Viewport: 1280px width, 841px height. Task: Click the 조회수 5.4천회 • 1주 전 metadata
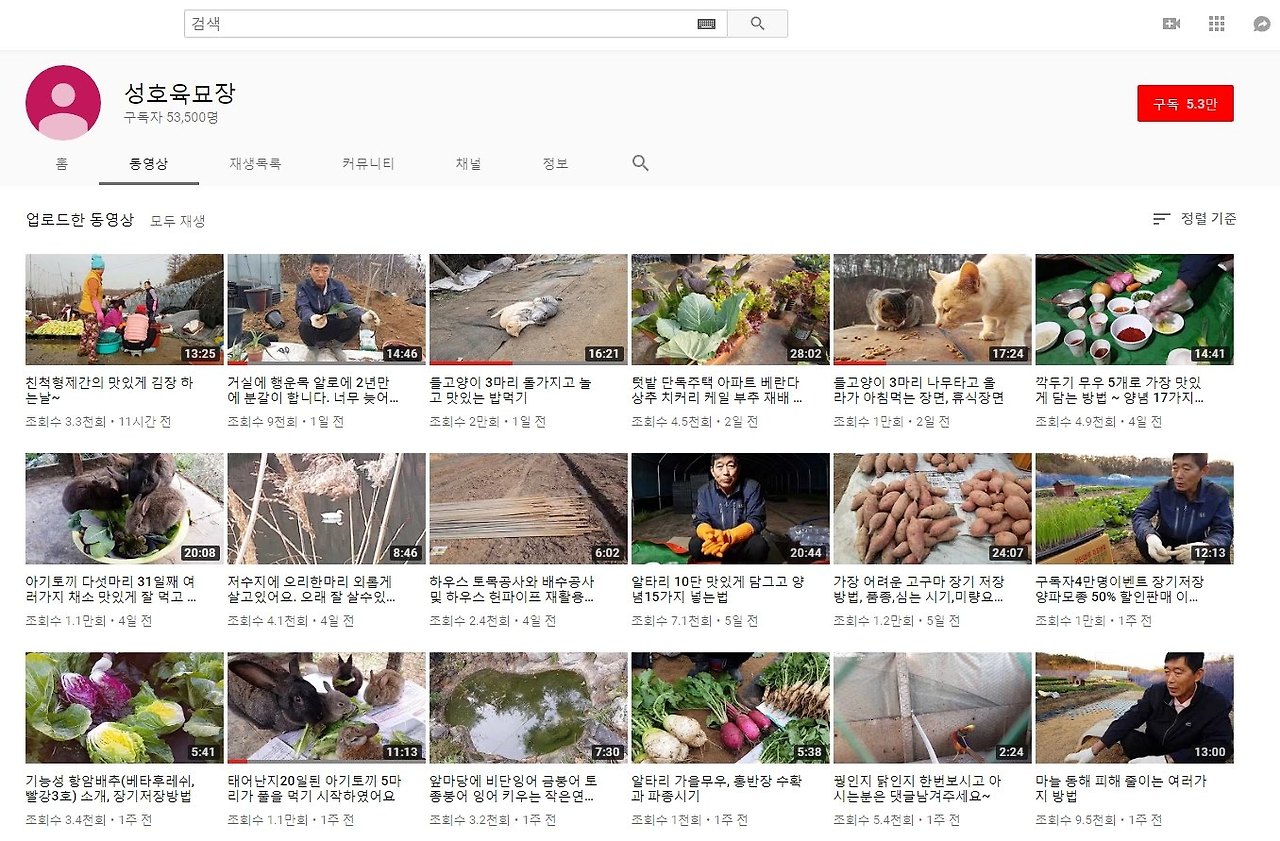coord(897,820)
